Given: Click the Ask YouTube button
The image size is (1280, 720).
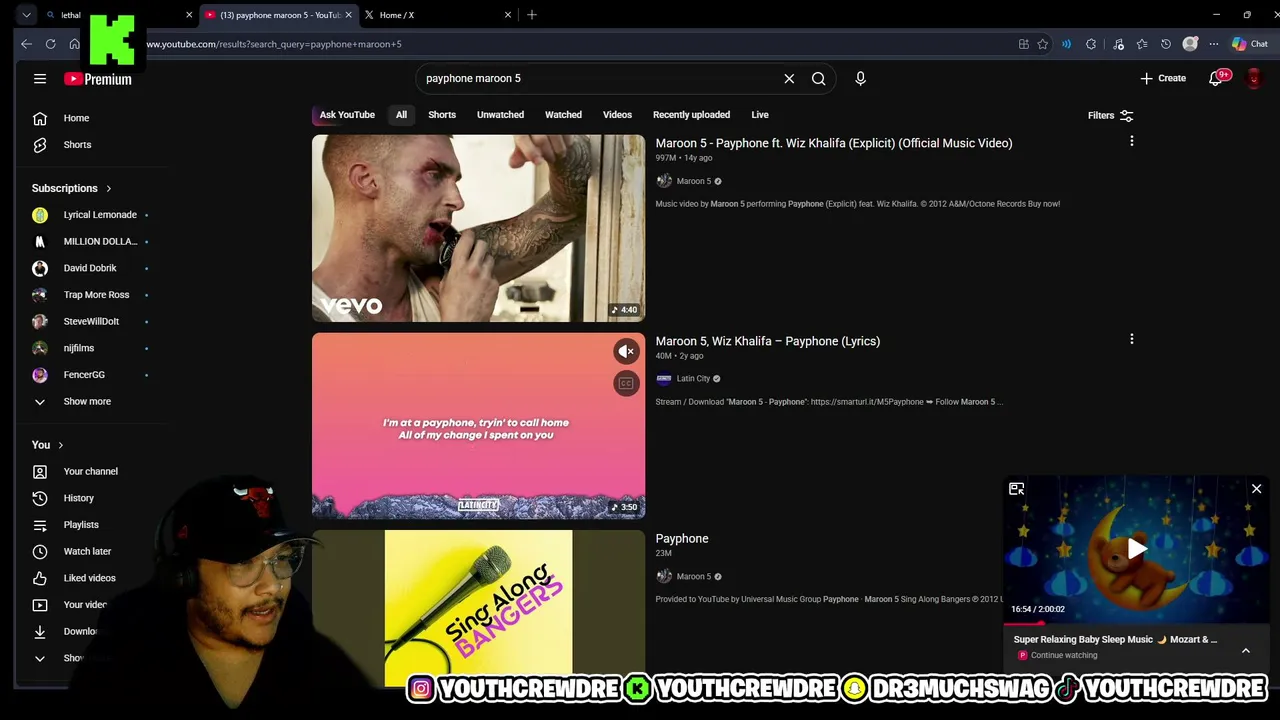Looking at the screenshot, I should click(347, 115).
